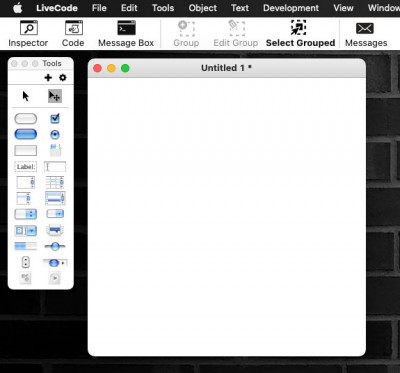This screenshot has width=400, height=373.
Task: Open the Code editor icon
Action: pos(73,34)
